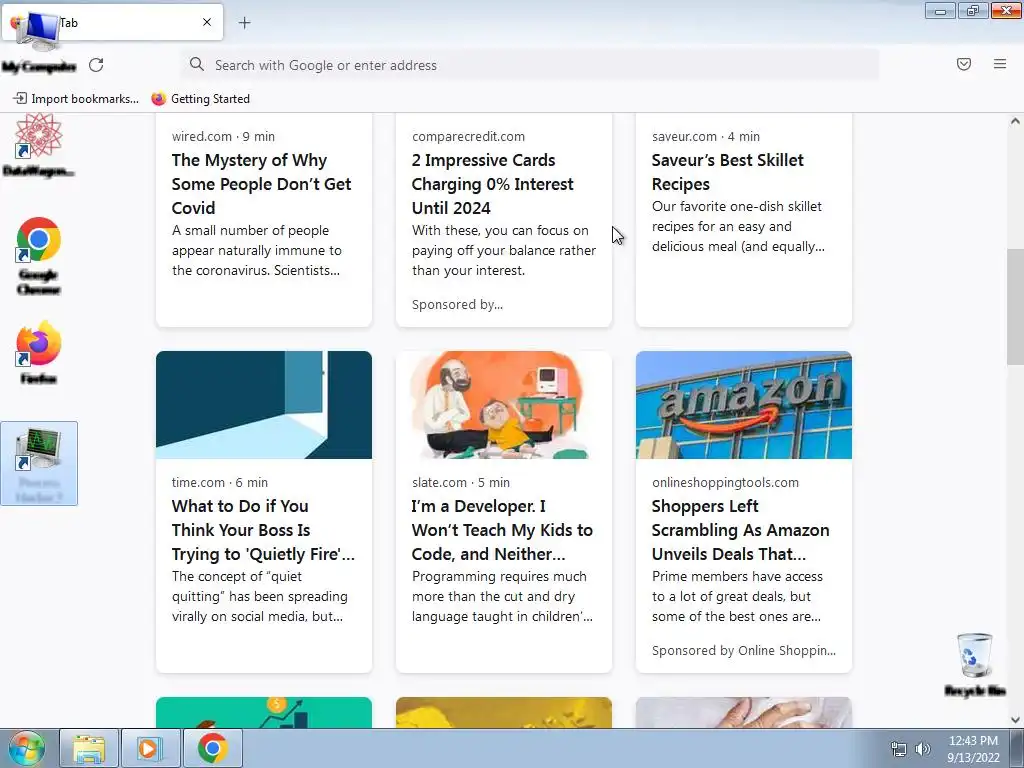
Task: Click 'Sponsored by Online Shoppin...' label
Action: [744, 650]
